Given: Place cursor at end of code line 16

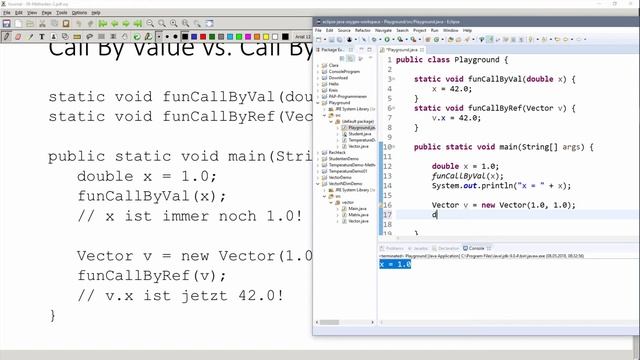Looking at the screenshot, I should (x=576, y=205).
